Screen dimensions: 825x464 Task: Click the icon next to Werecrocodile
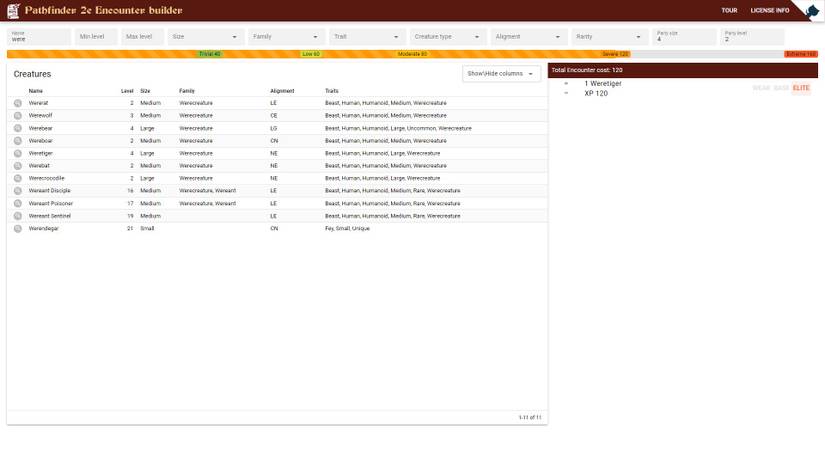pos(18,178)
